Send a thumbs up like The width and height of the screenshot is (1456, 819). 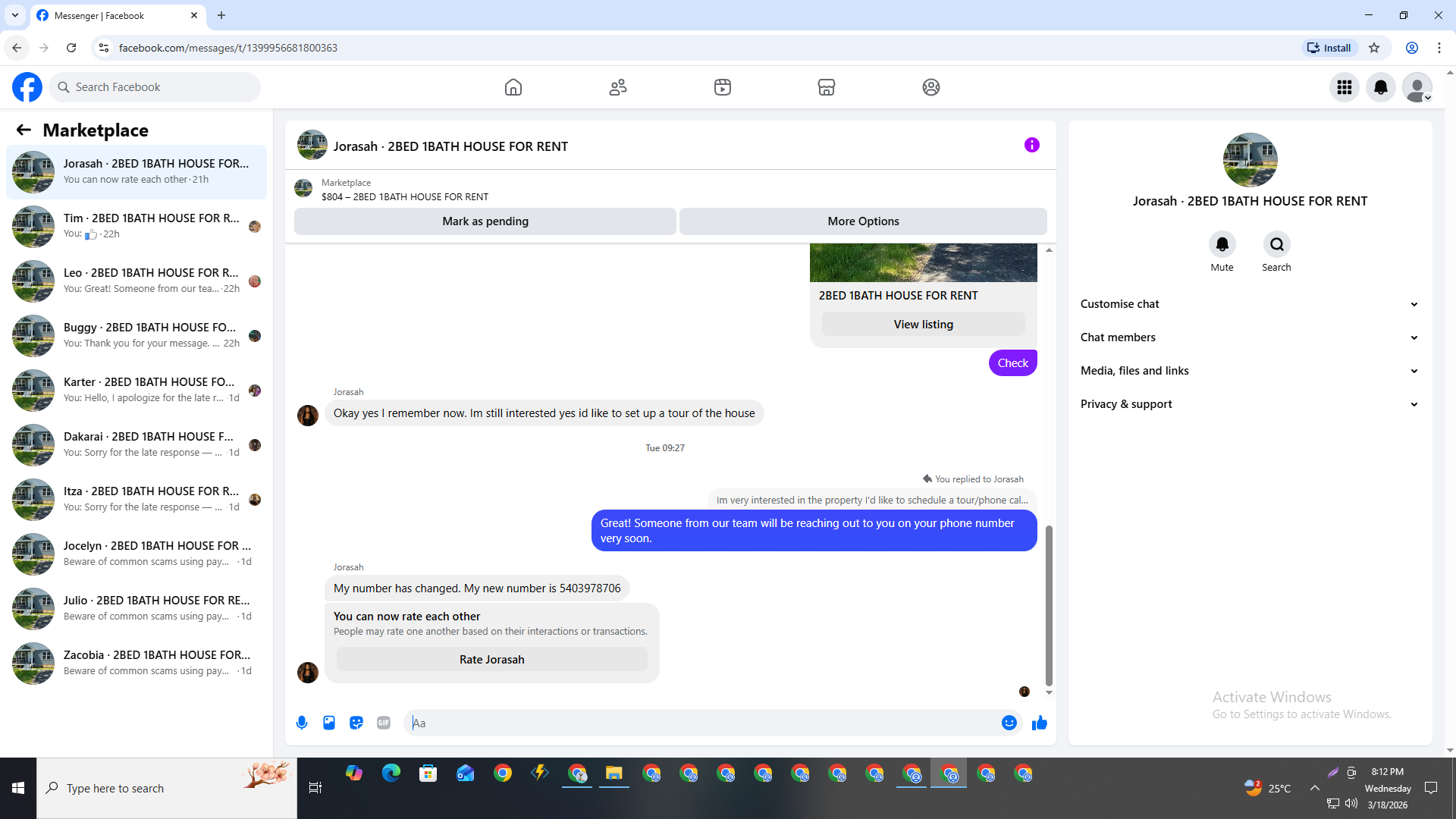click(x=1039, y=723)
